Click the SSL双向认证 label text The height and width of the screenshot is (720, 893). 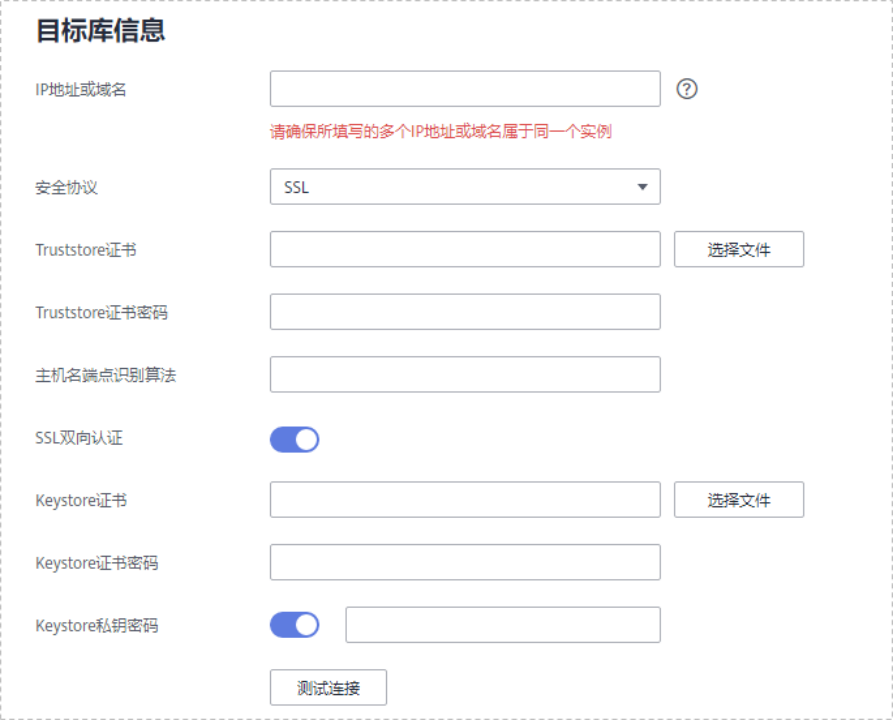tap(79, 438)
